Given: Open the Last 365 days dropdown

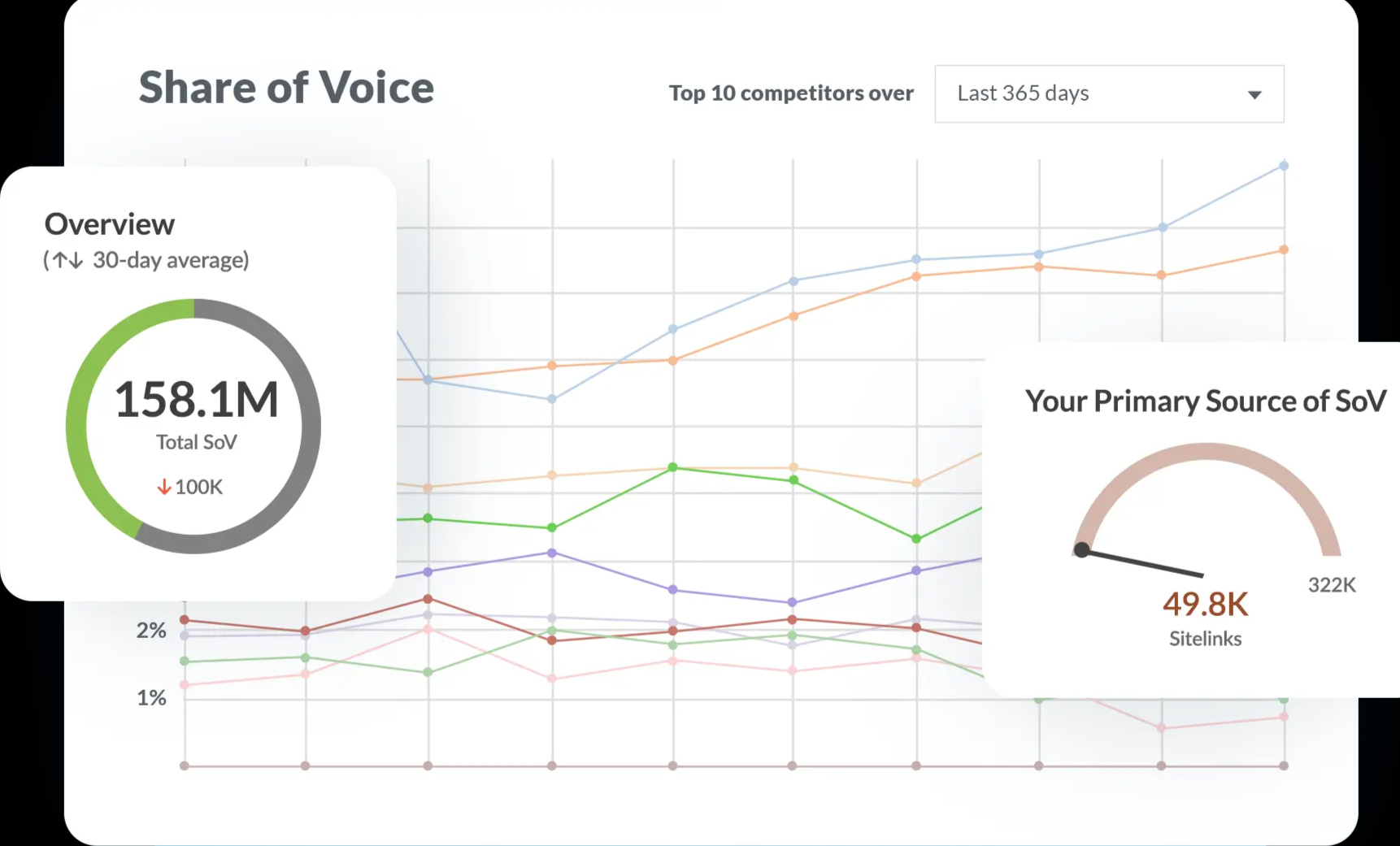Looking at the screenshot, I should [1108, 94].
